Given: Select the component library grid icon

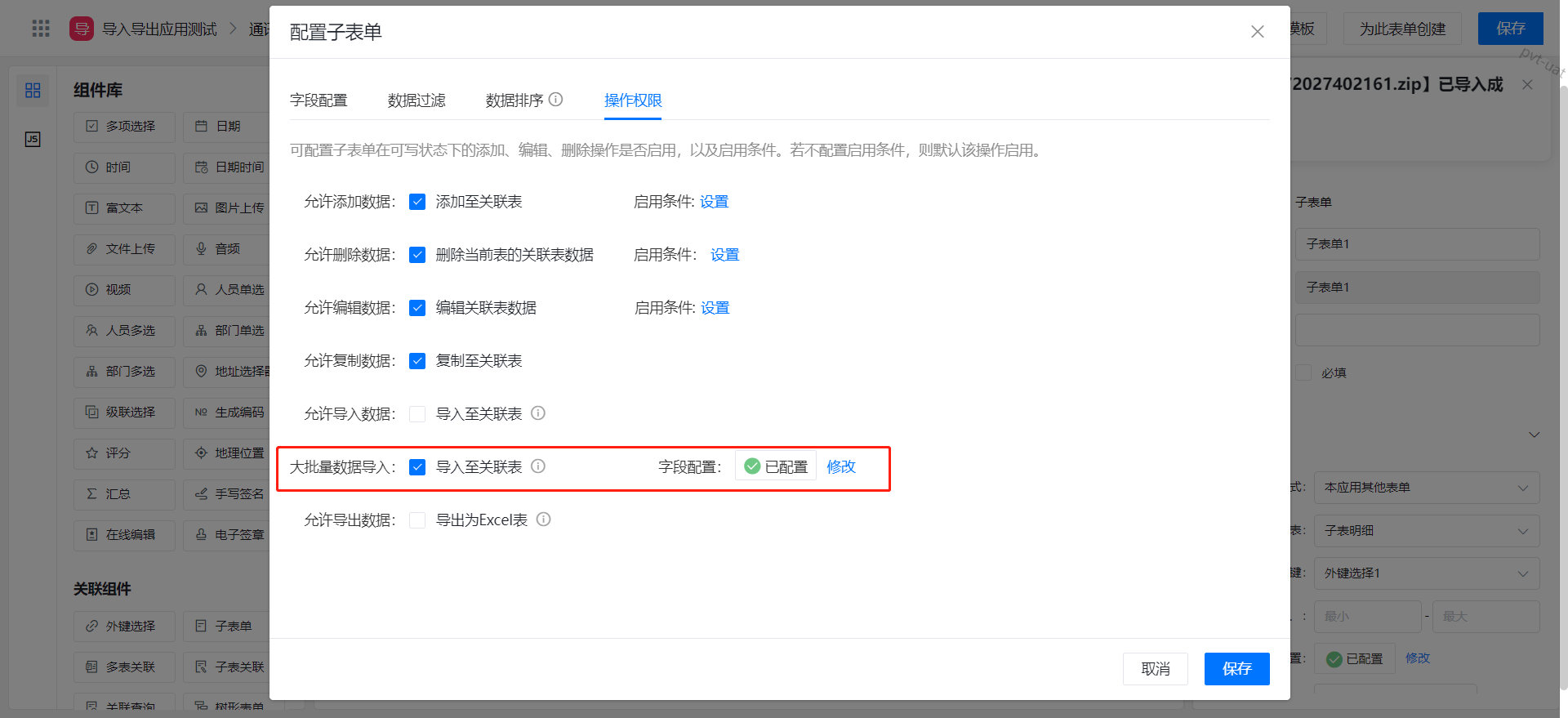Looking at the screenshot, I should 33,90.
